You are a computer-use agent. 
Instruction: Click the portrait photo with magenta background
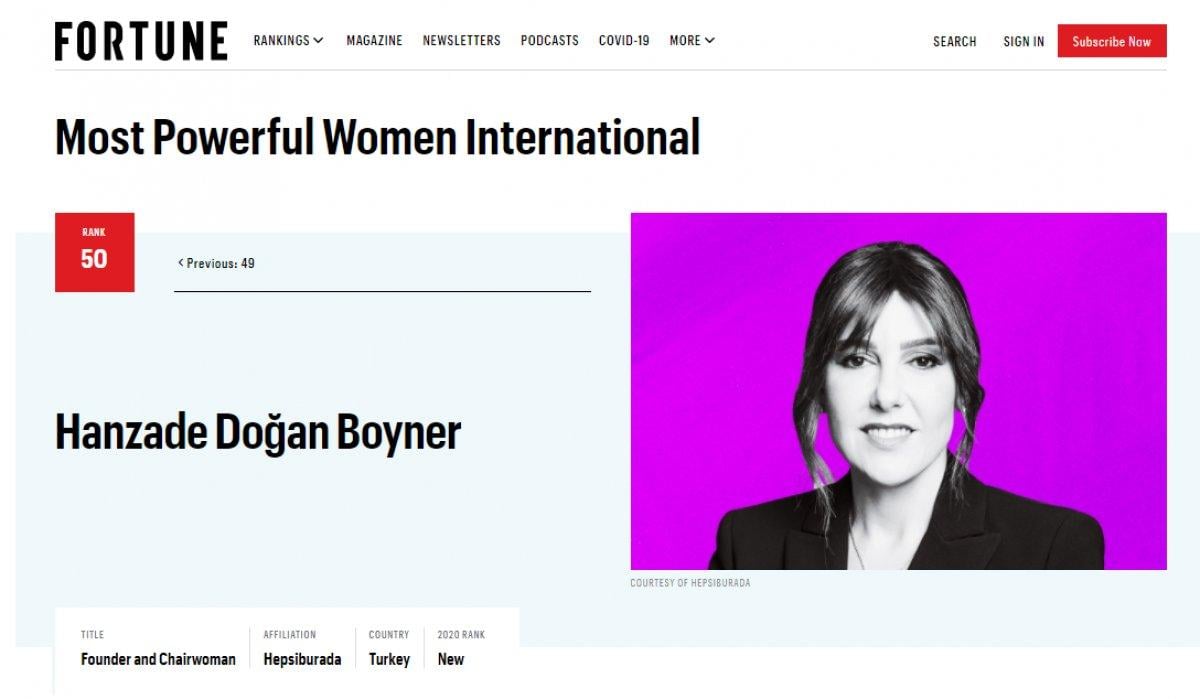898,391
